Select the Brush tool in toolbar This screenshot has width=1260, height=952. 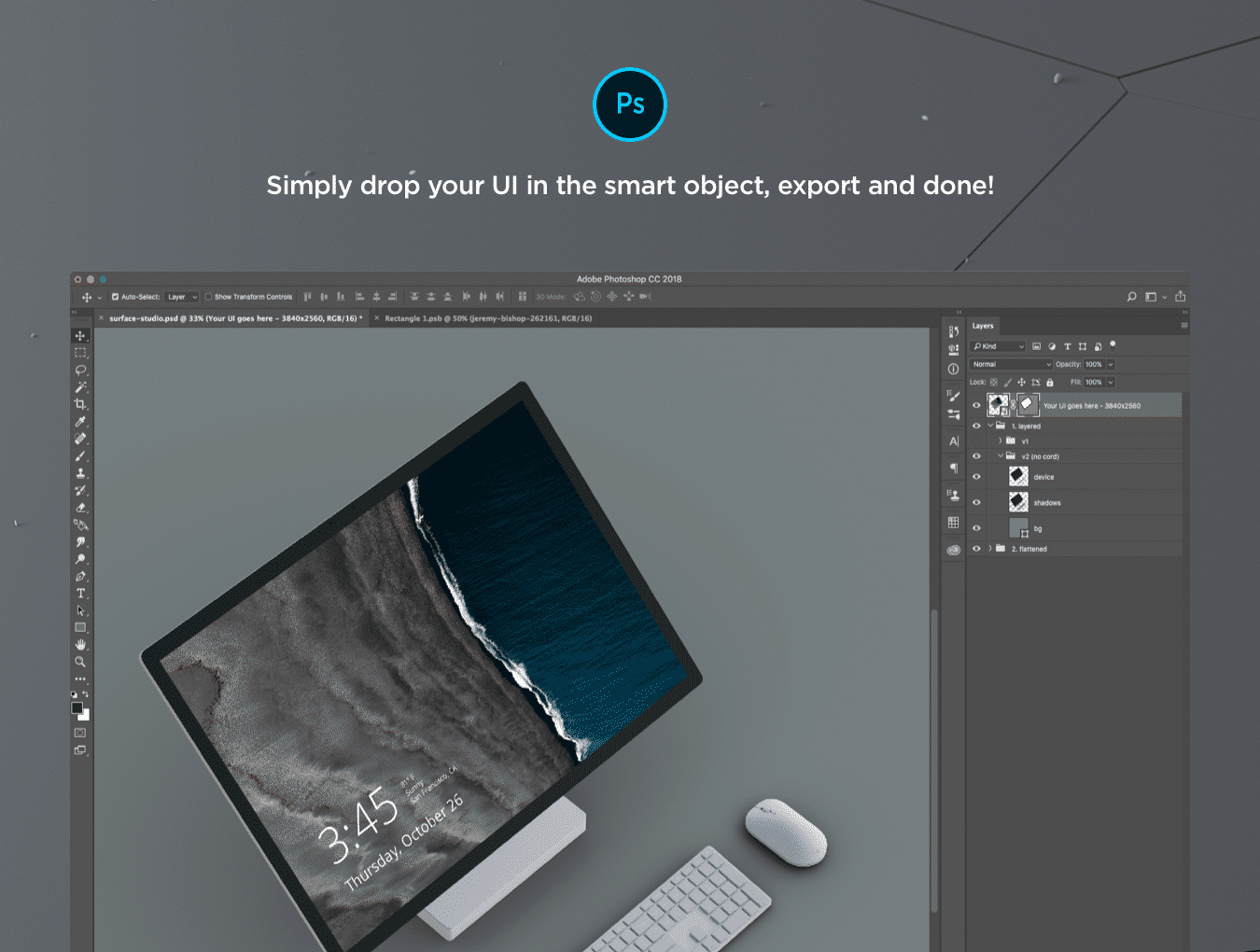[80, 456]
